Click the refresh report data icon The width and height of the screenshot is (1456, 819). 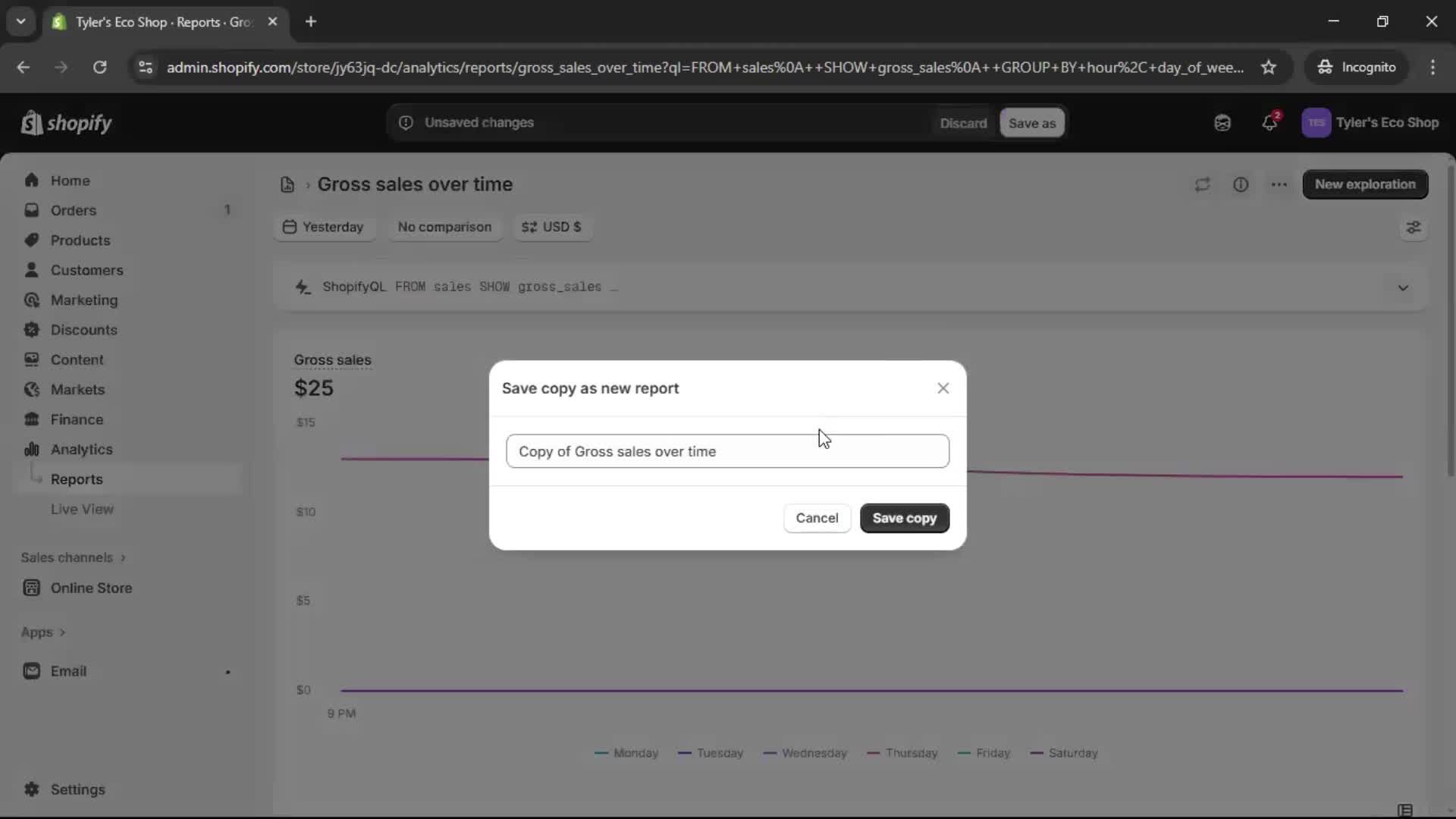point(1202,184)
